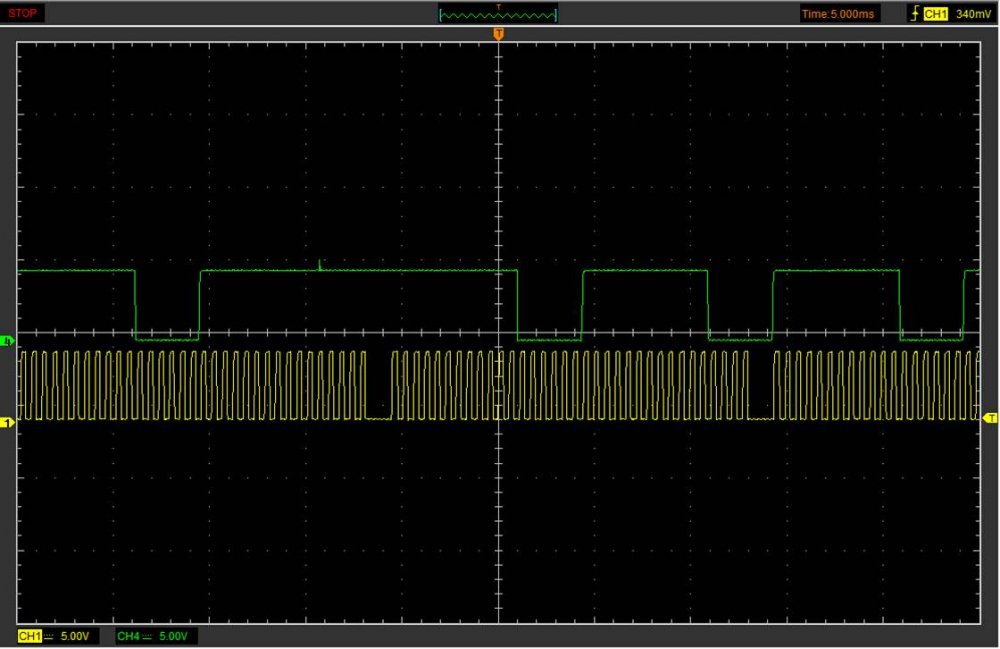Click the orange trigger position marker above the grid
This screenshot has height=649, width=1000.
pos(498,34)
